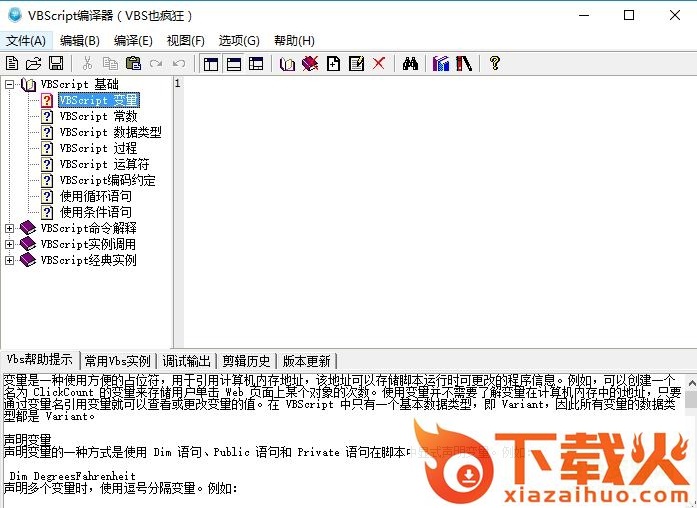Toggle the bottom panel layout icon
This screenshot has width=697, height=508.
pos(234,64)
